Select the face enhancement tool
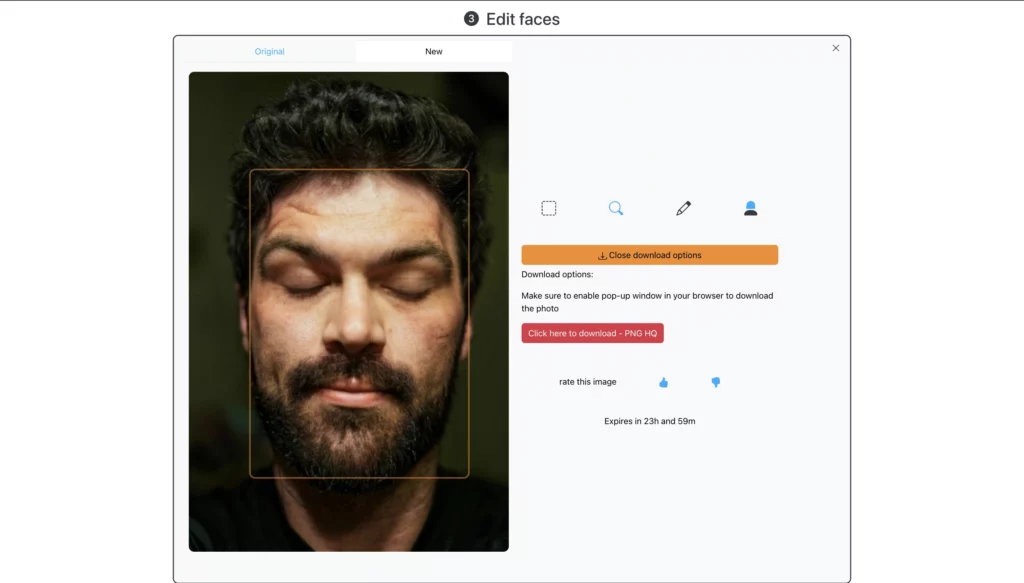Image resolution: width=1024 pixels, height=583 pixels. pos(750,207)
